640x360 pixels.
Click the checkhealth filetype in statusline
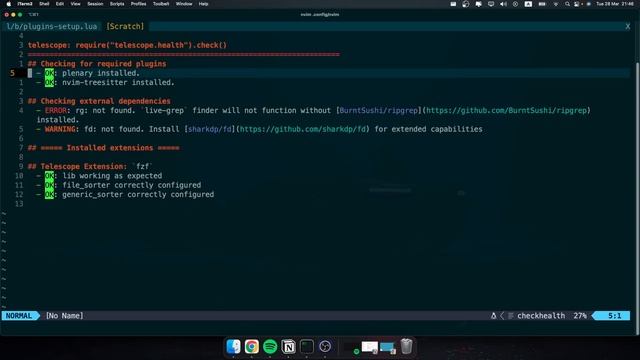click(x=541, y=316)
